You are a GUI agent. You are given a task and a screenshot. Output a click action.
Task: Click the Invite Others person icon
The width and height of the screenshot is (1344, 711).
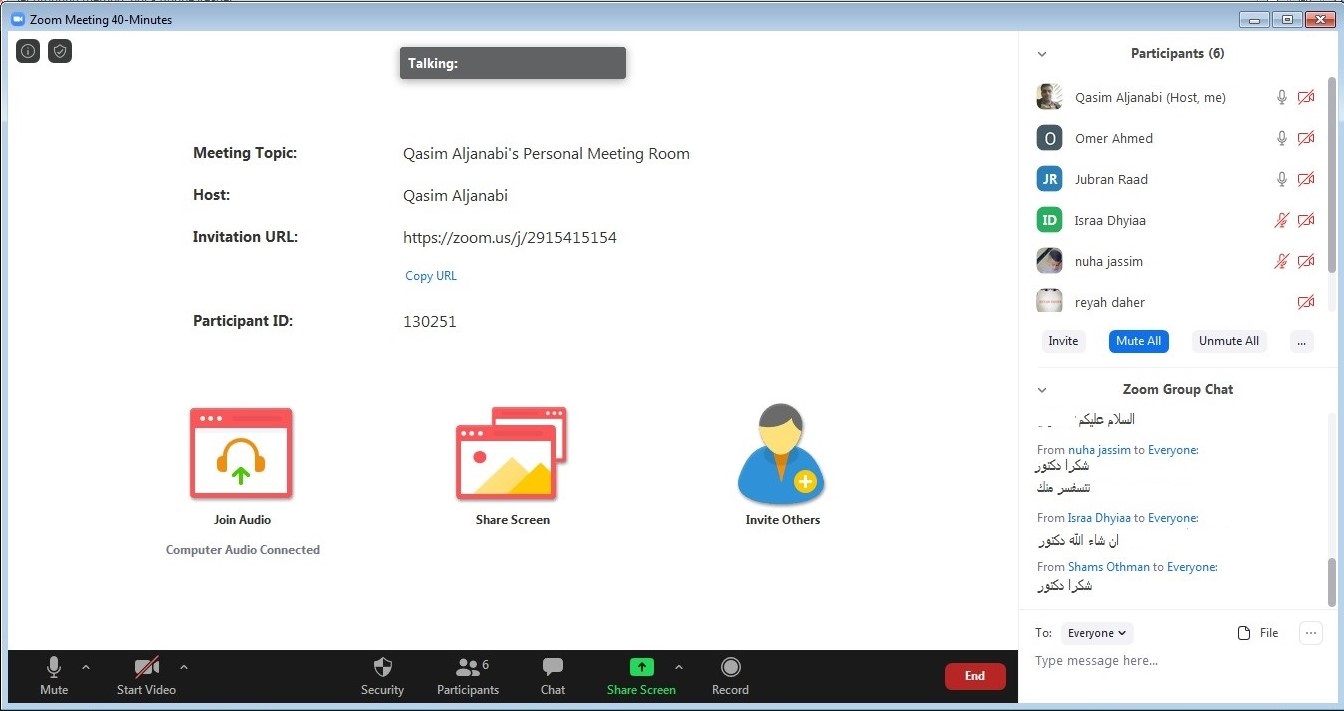click(x=782, y=453)
